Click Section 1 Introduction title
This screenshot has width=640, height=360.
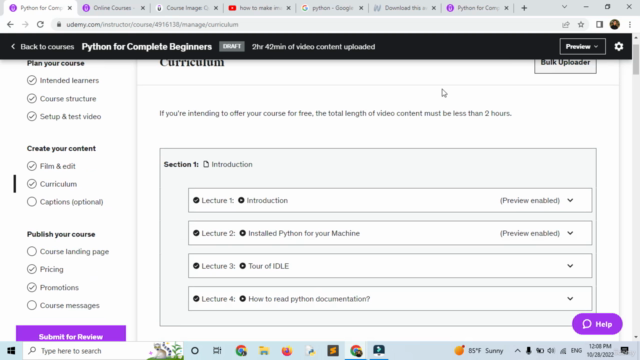(x=232, y=164)
